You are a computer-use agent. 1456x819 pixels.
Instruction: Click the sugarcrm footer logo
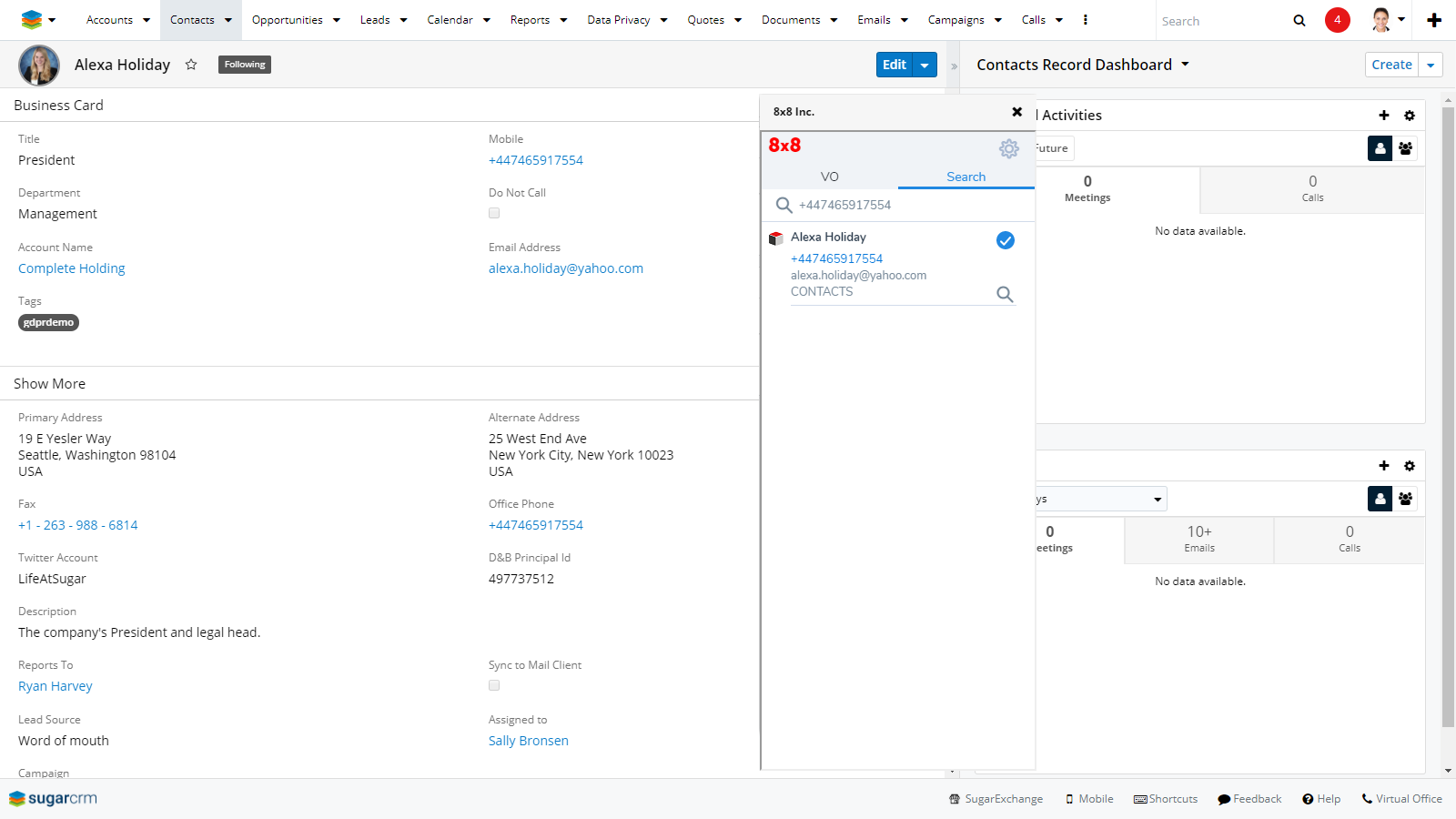pos(53,799)
